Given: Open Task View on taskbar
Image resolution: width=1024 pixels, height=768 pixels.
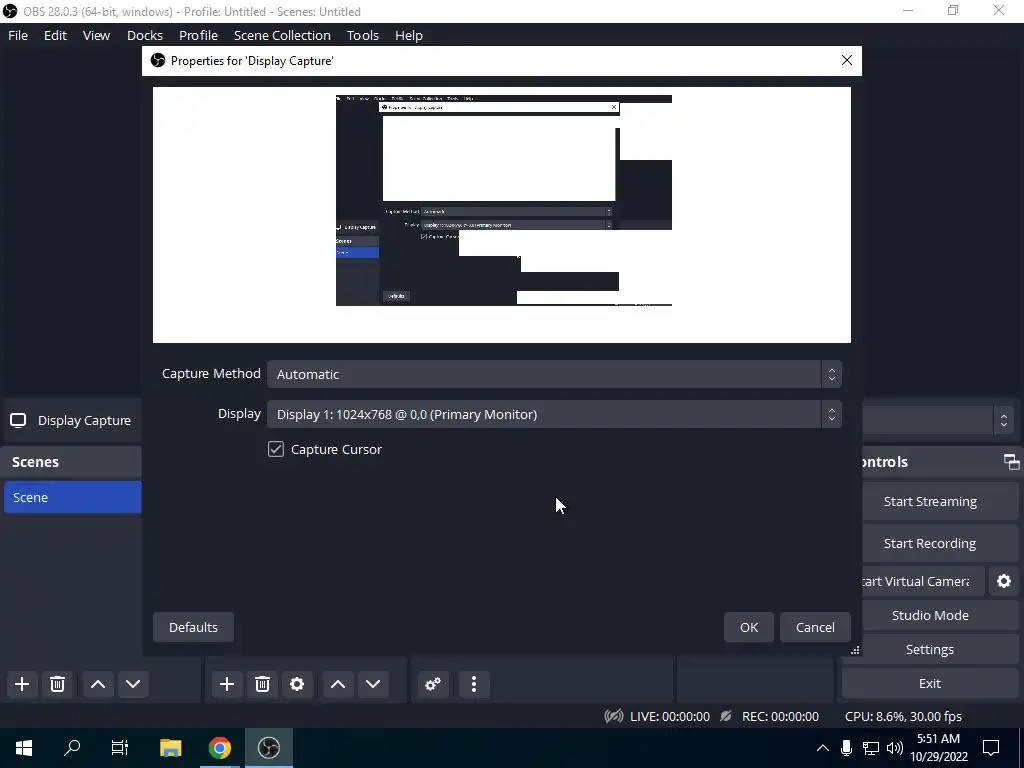Looking at the screenshot, I should click(x=120, y=748).
